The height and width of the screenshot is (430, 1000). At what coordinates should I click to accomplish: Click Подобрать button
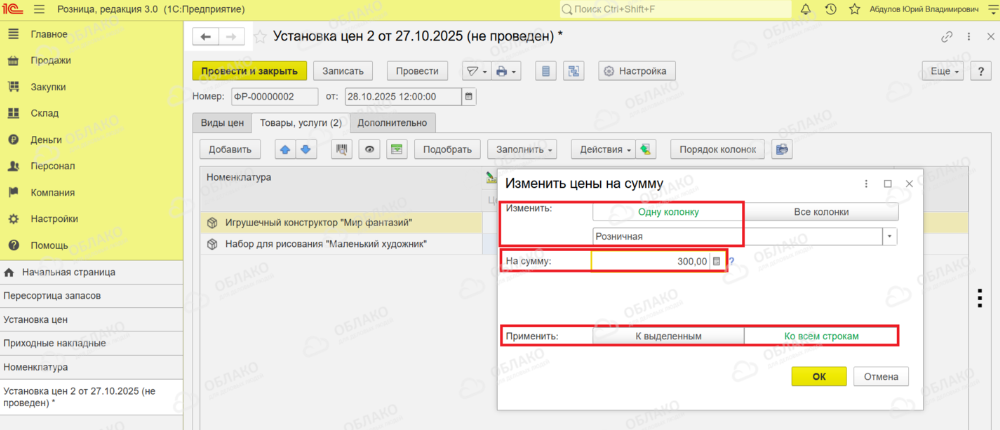[x=447, y=149]
